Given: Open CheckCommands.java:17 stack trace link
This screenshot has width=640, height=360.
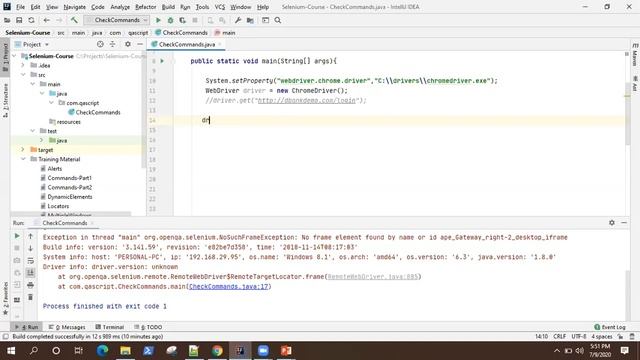Looking at the screenshot, I should pyautogui.click(x=229, y=287).
